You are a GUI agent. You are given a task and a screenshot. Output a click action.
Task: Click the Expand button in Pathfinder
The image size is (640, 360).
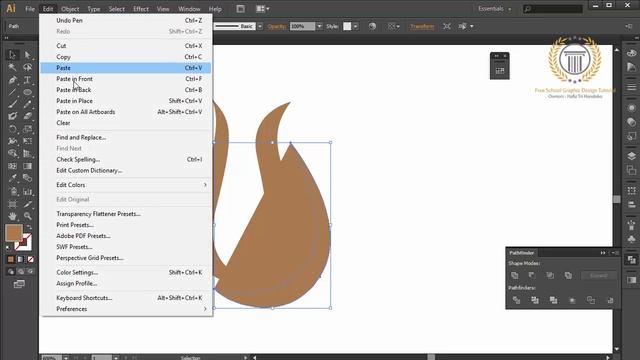(x=599, y=276)
